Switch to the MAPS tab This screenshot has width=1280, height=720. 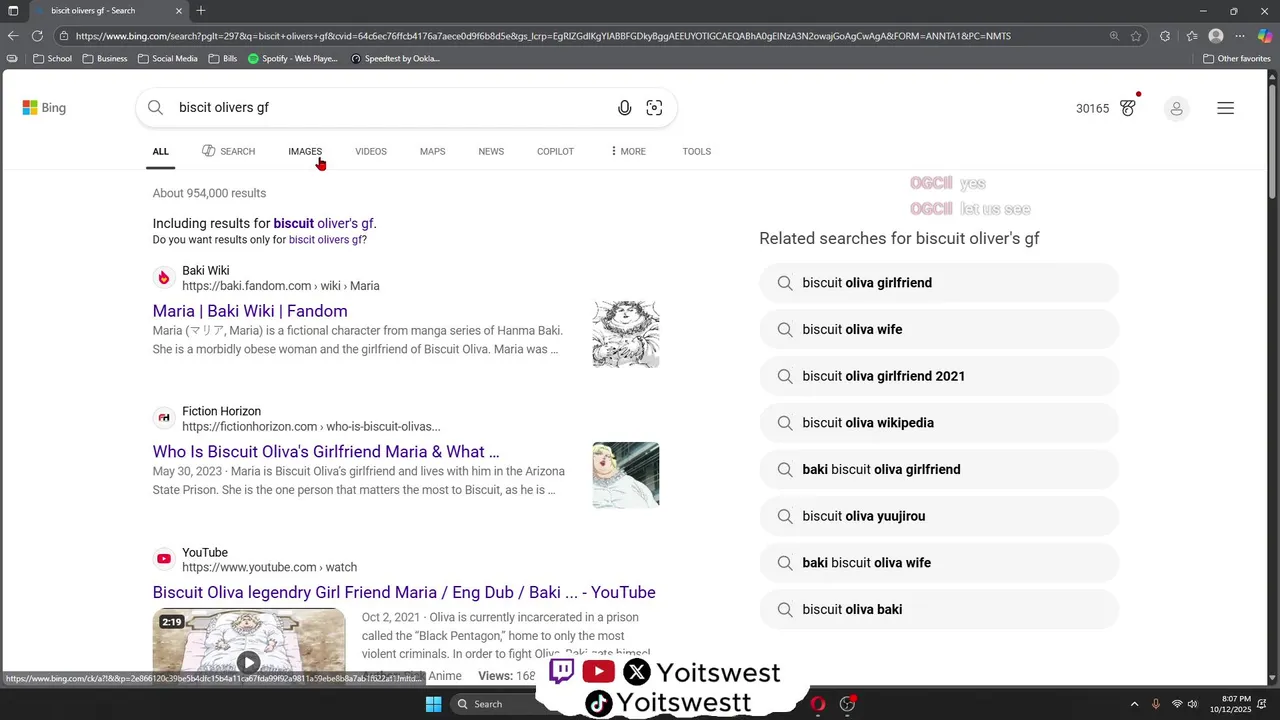tap(432, 151)
